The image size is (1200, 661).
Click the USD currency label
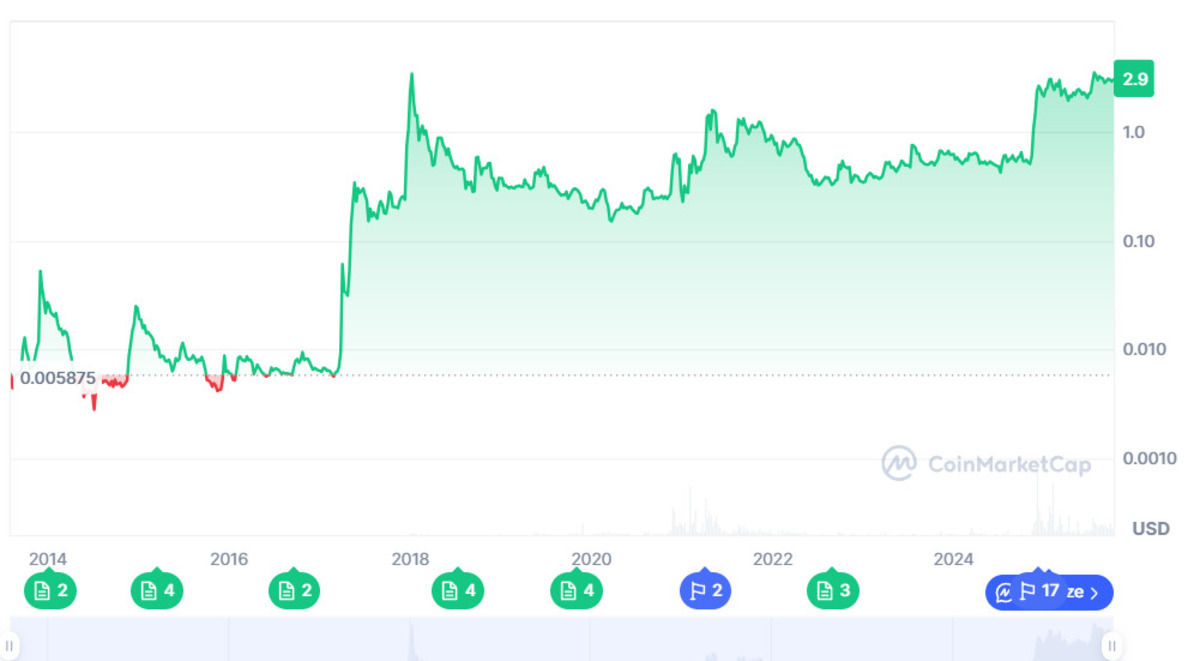coord(1150,528)
